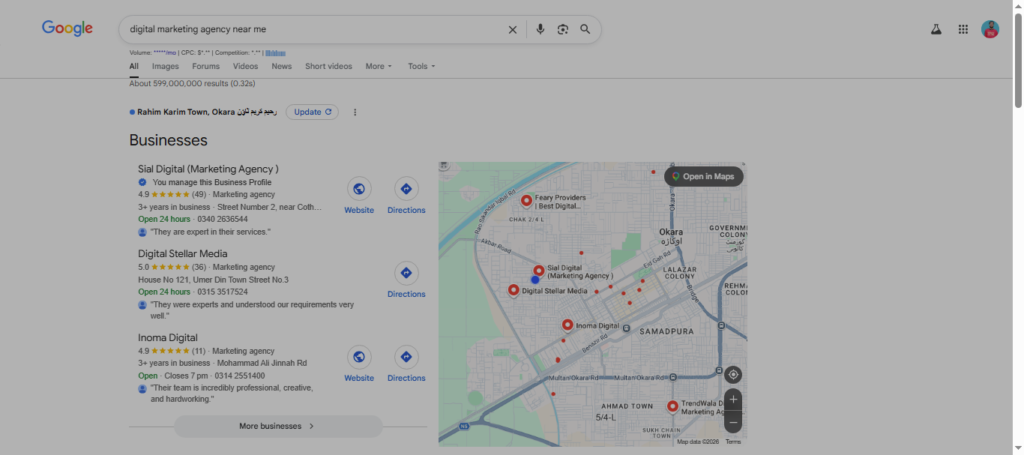
Task: Open the Google apps grid
Action: [963, 29]
